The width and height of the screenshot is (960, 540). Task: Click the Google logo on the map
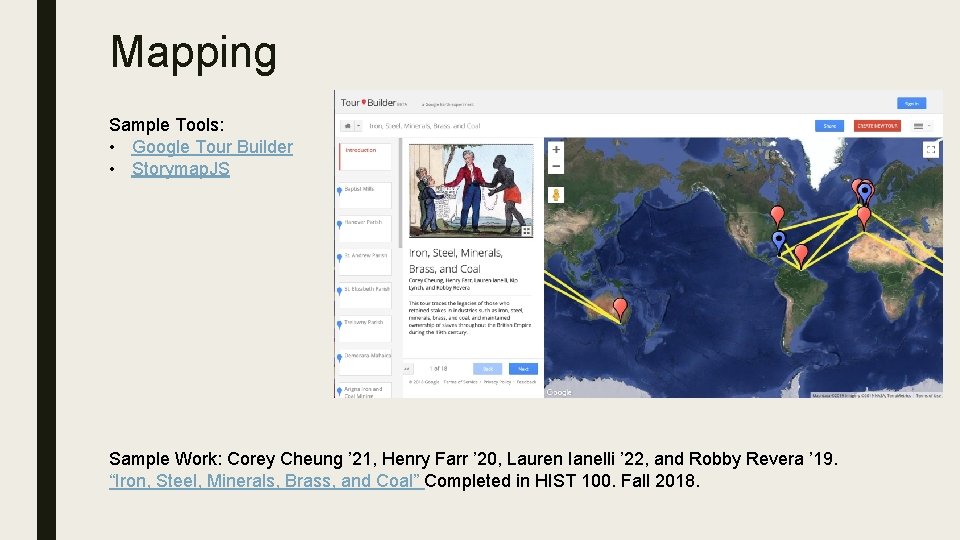[x=559, y=392]
